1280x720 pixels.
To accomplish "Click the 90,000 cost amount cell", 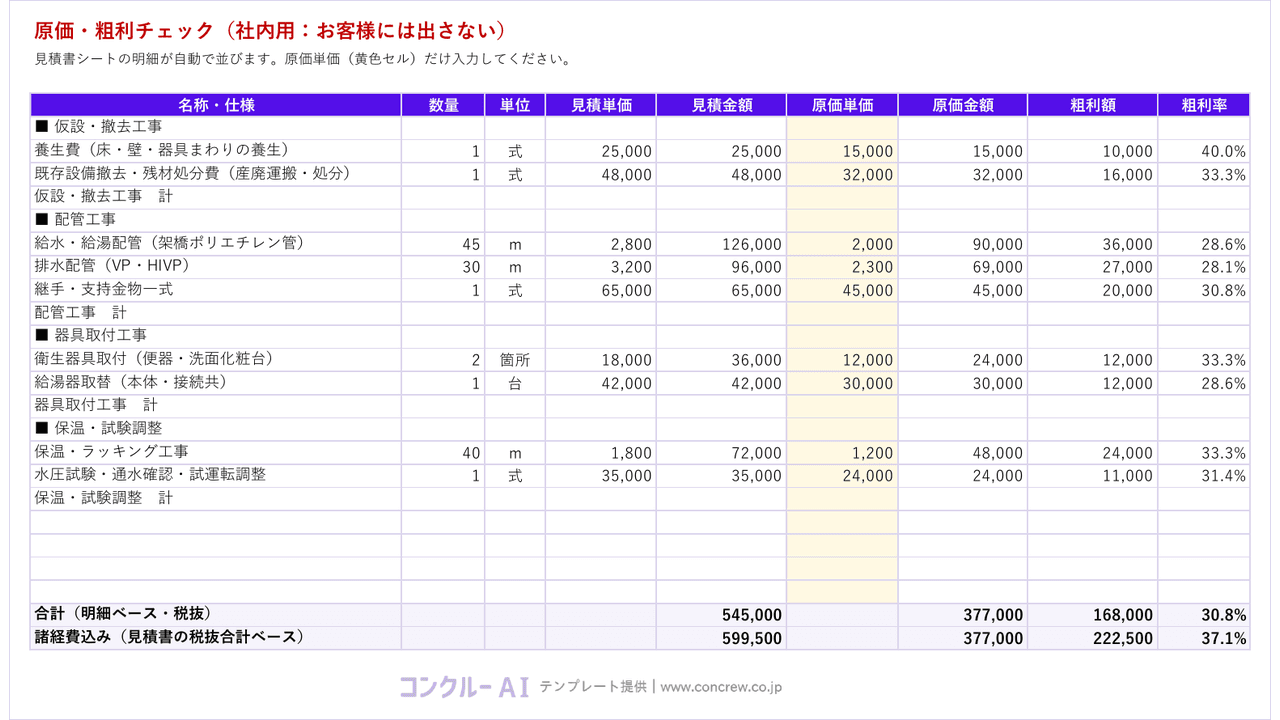I will (963, 244).
